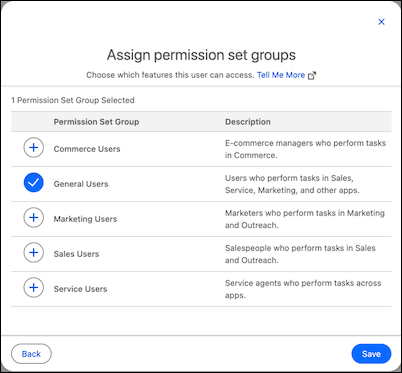Viewport: 402px width, 373px height.
Task: Click the Service agents description text
Action: pos(303,289)
